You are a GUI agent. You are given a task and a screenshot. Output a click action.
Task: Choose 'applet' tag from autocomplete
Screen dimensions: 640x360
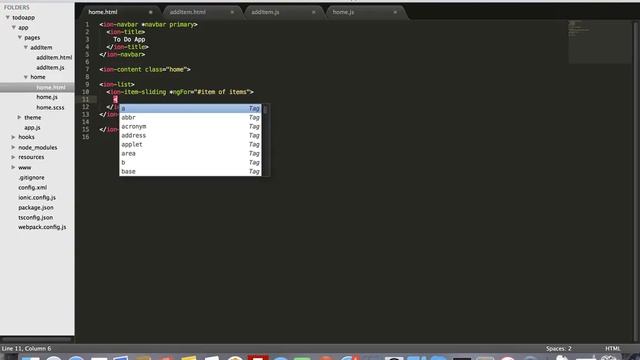click(x=190, y=144)
